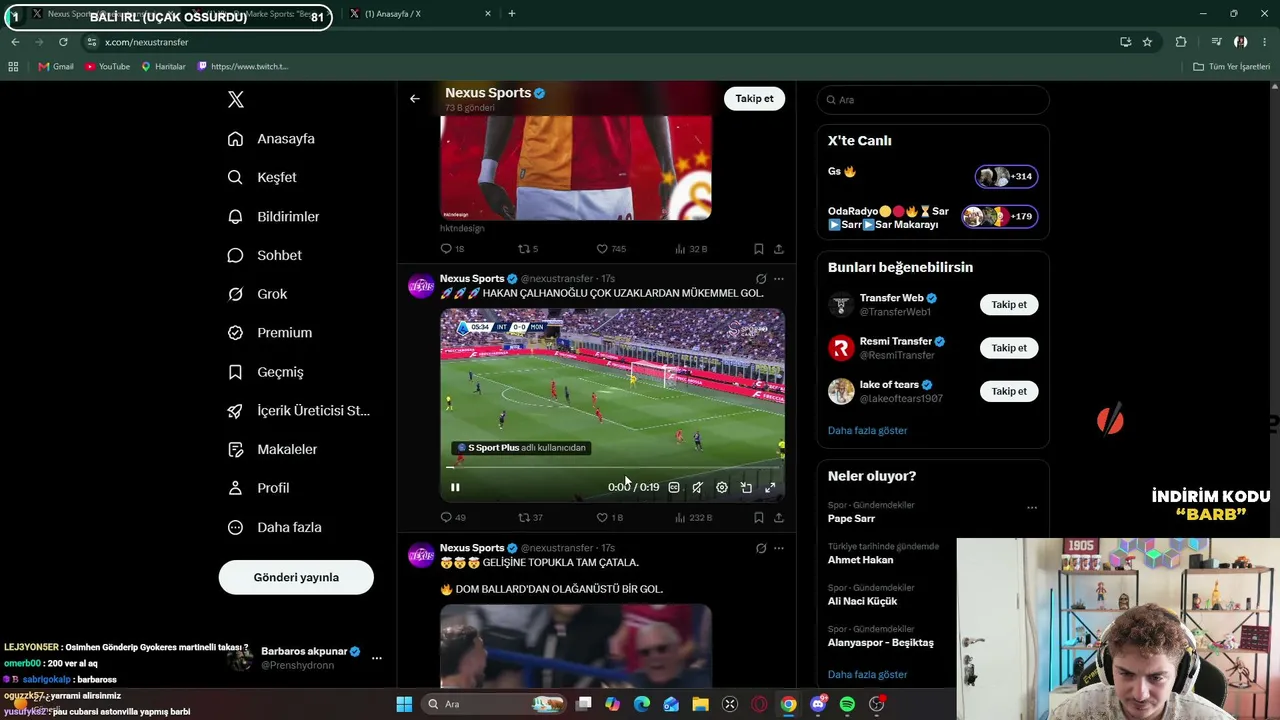Open Grok from the sidebar
Screen dimensions: 1280x720
(x=257, y=294)
